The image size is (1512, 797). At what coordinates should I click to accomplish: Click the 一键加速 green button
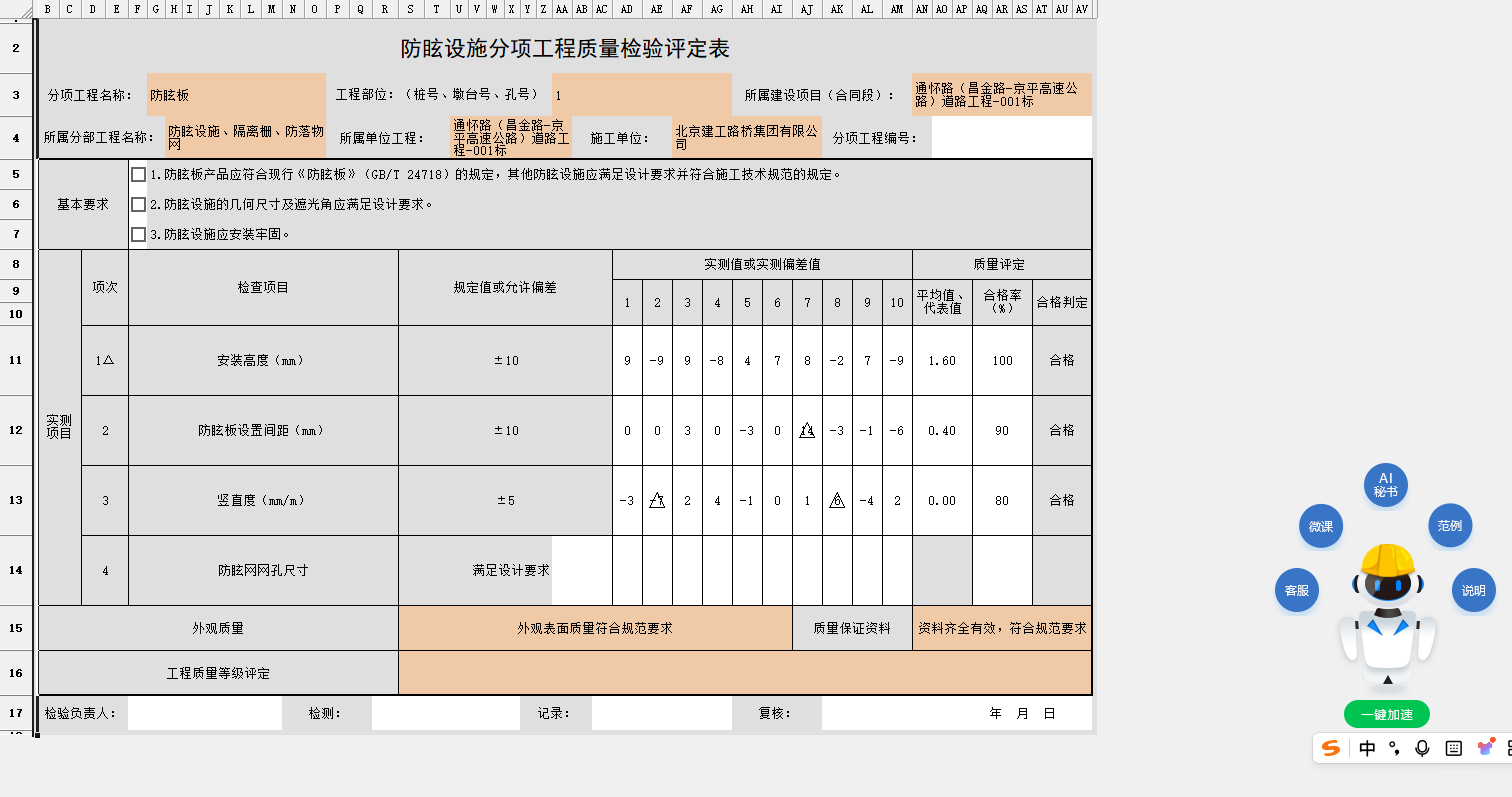(x=1386, y=714)
